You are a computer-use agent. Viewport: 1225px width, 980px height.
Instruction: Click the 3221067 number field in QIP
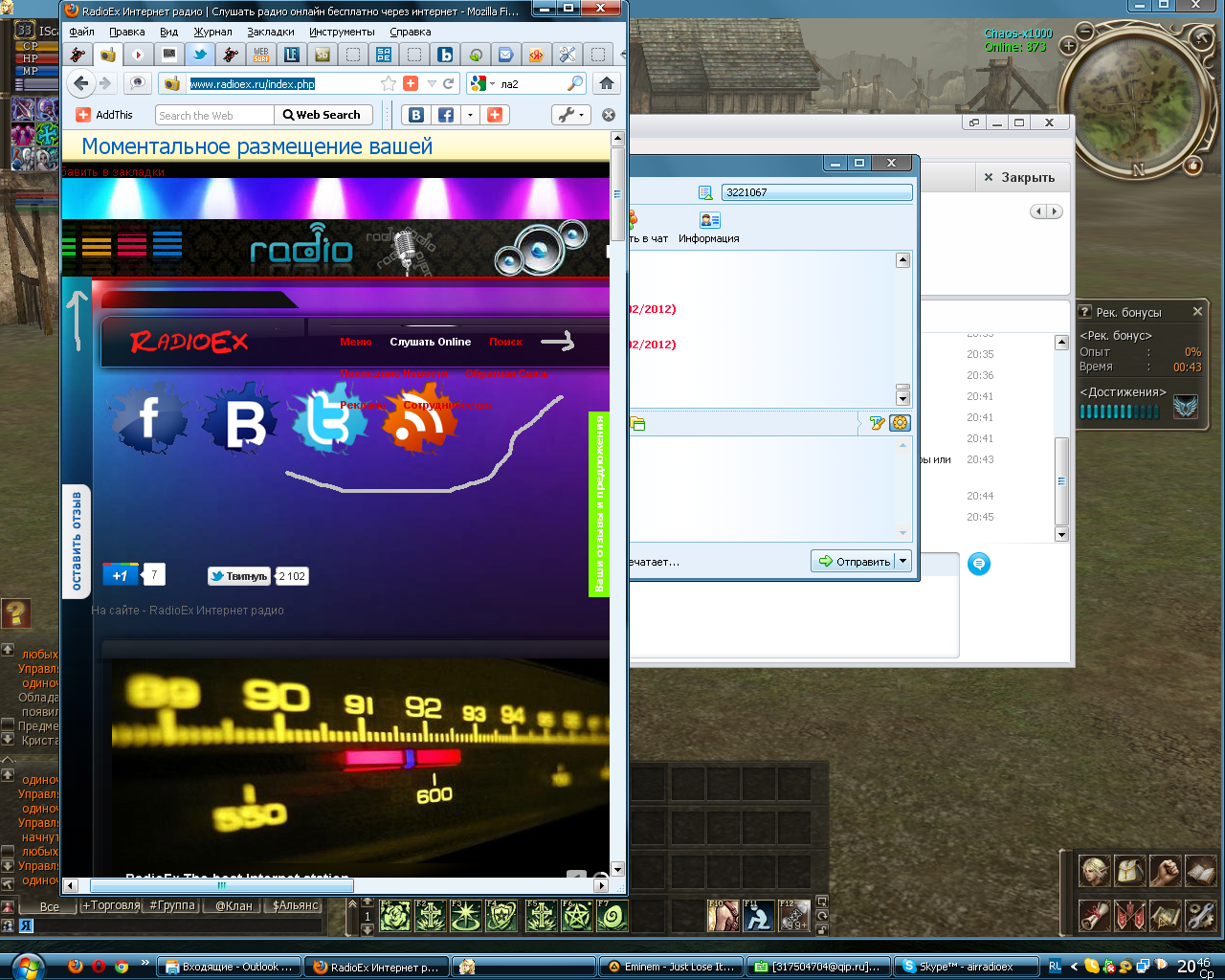[x=816, y=192]
